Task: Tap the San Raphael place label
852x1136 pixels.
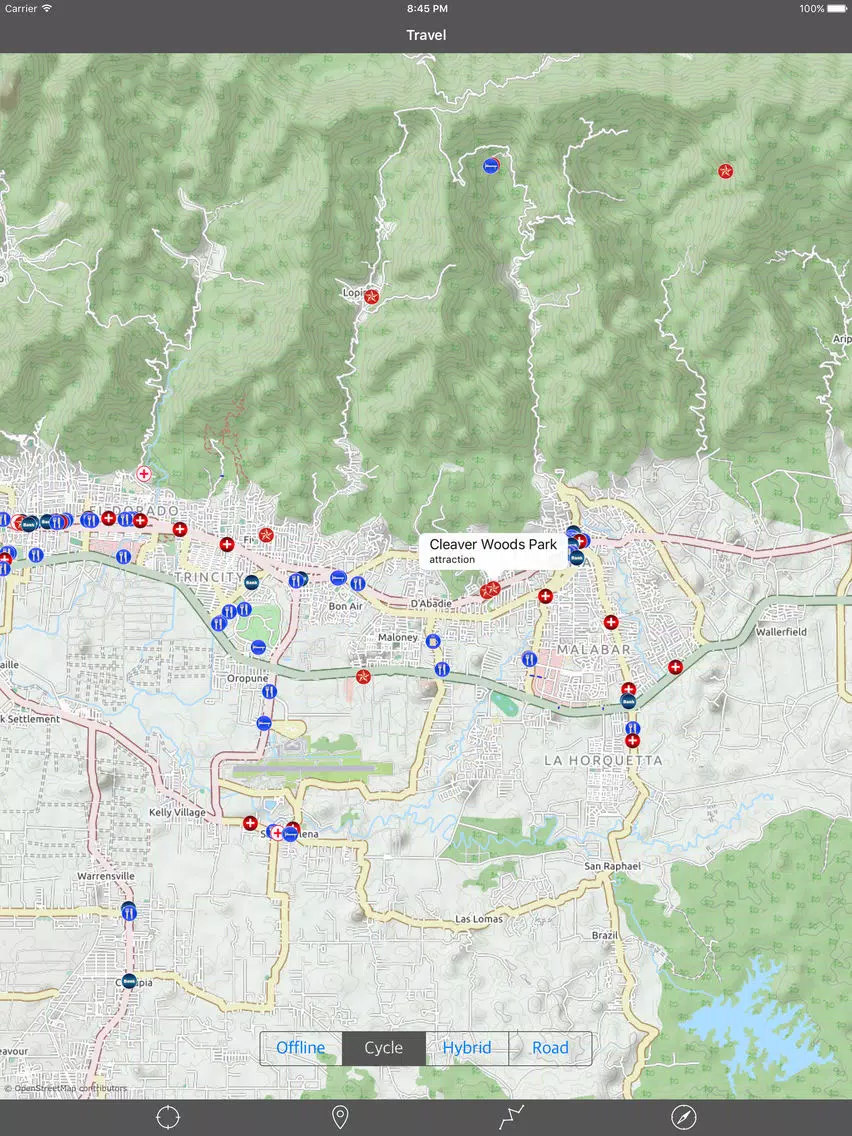Action: 612,866
